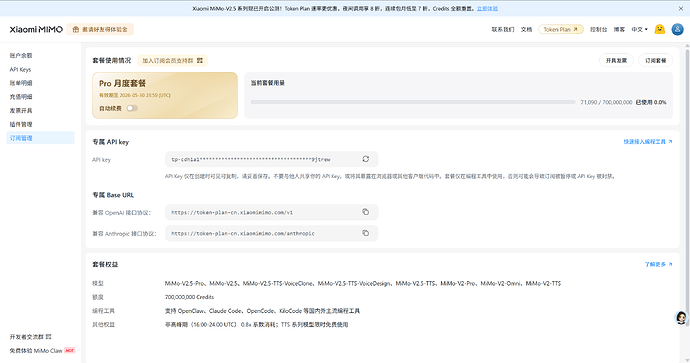Viewport: 690px width, 363px height.
Task: Click the 支持 OpenClaw、Claude Code tools text
Action: 262,311
